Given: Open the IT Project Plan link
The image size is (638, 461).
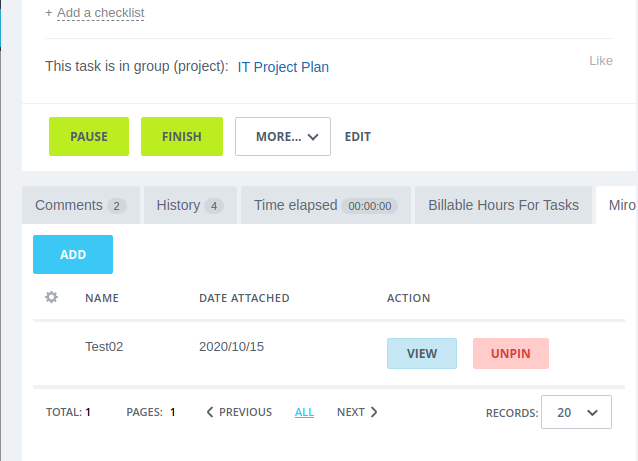Looking at the screenshot, I should (283, 67).
